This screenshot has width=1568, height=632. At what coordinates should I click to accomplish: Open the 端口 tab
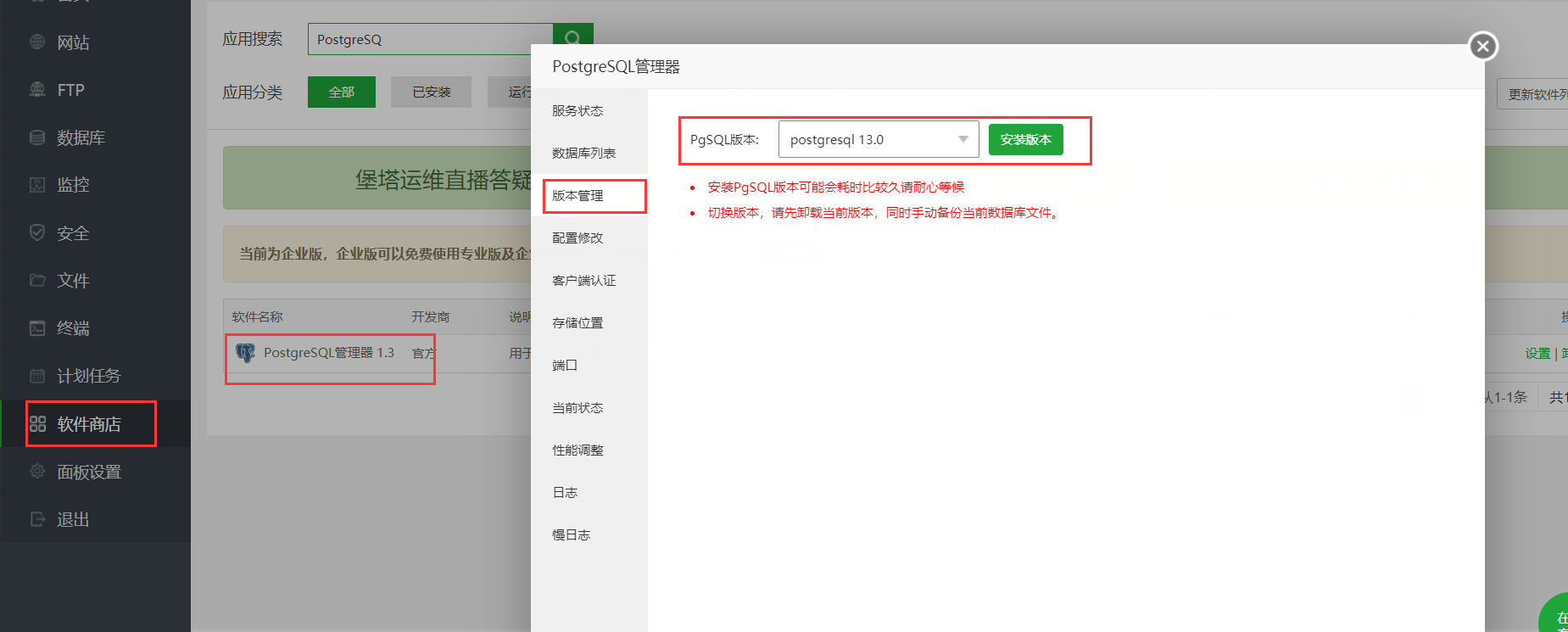coord(589,366)
